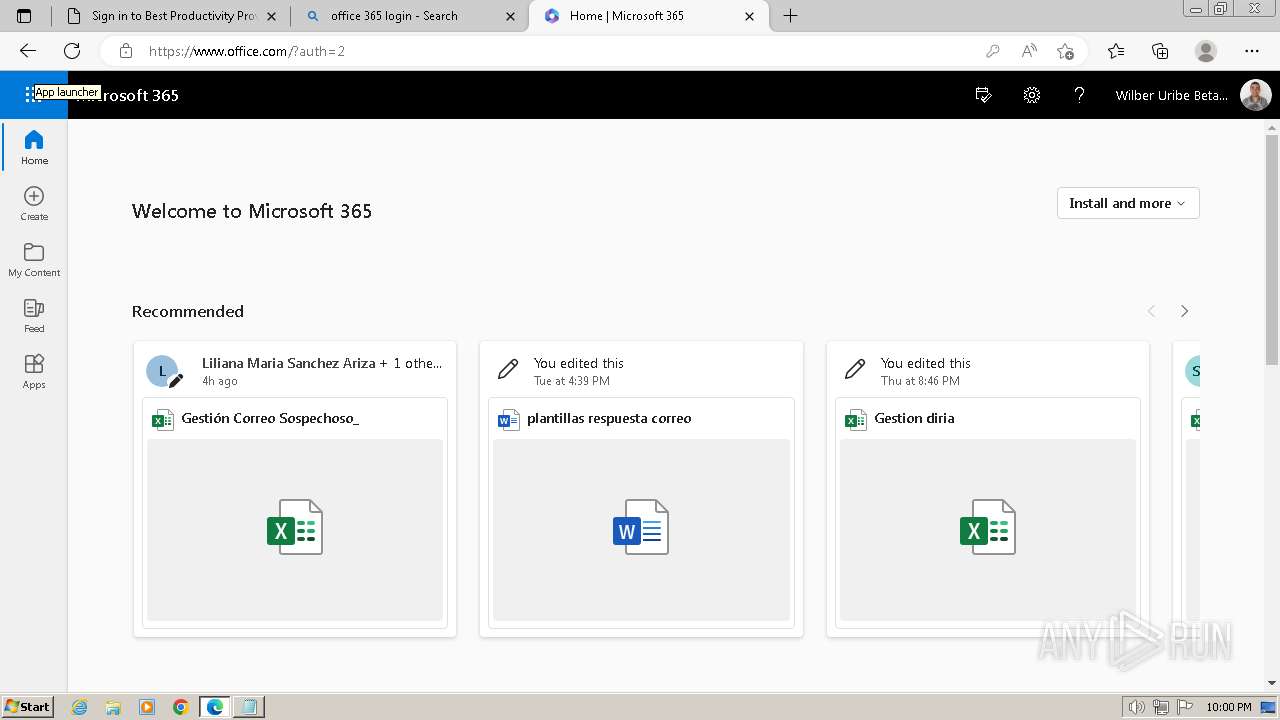This screenshot has height=720, width=1280.
Task: Open Apps in the sidebar
Action: (34, 371)
